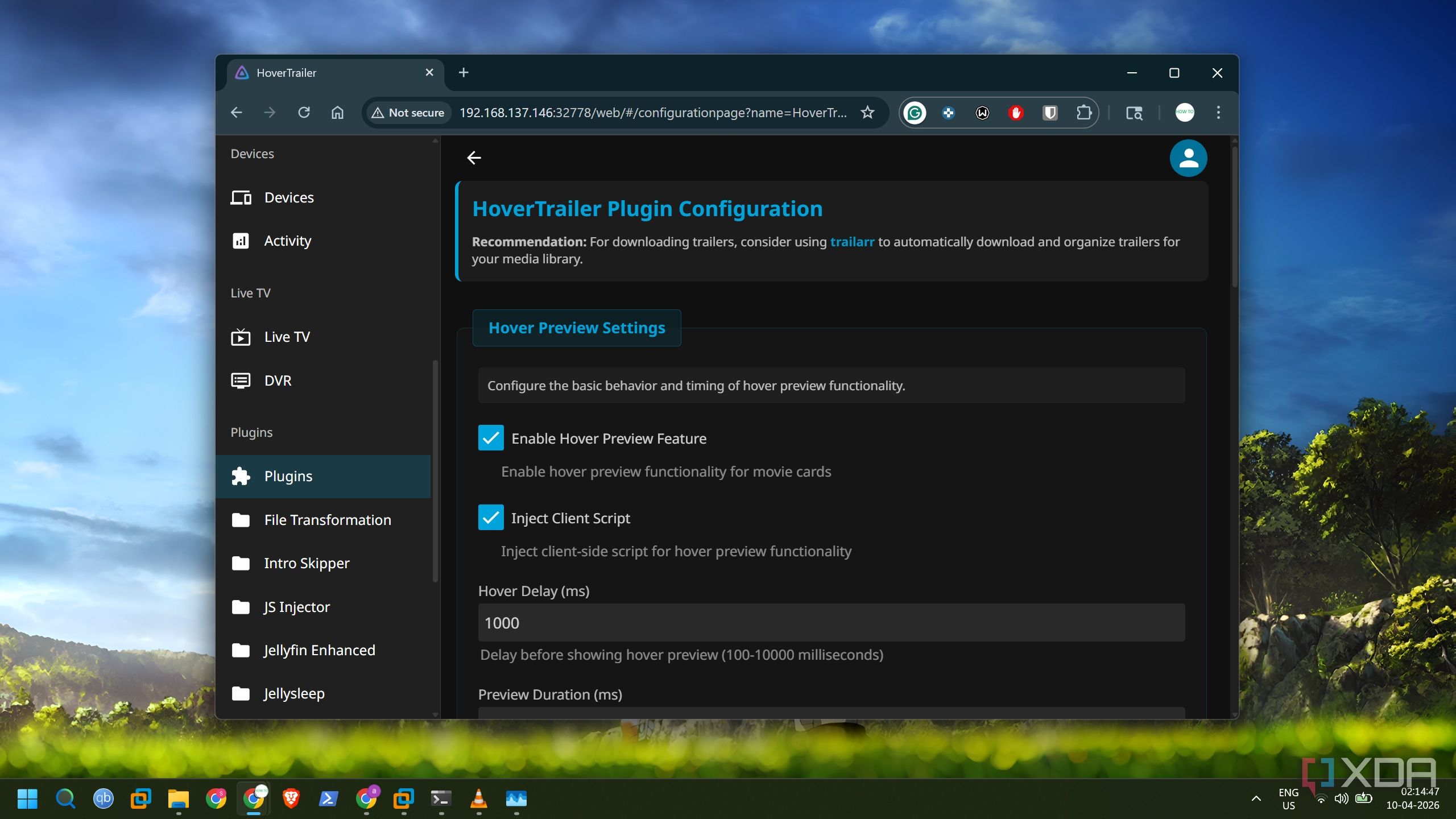Show hidden system tray icons

1256,799
